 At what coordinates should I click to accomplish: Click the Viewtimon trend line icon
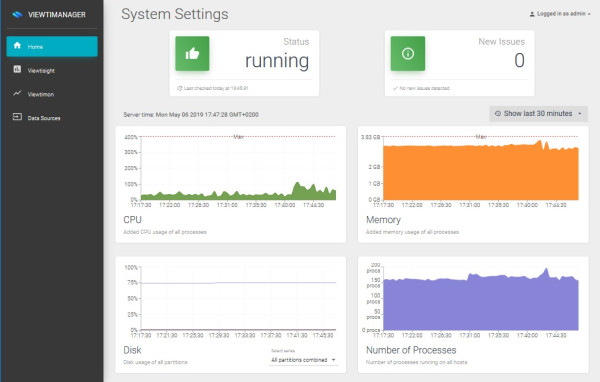pyautogui.click(x=17, y=93)
